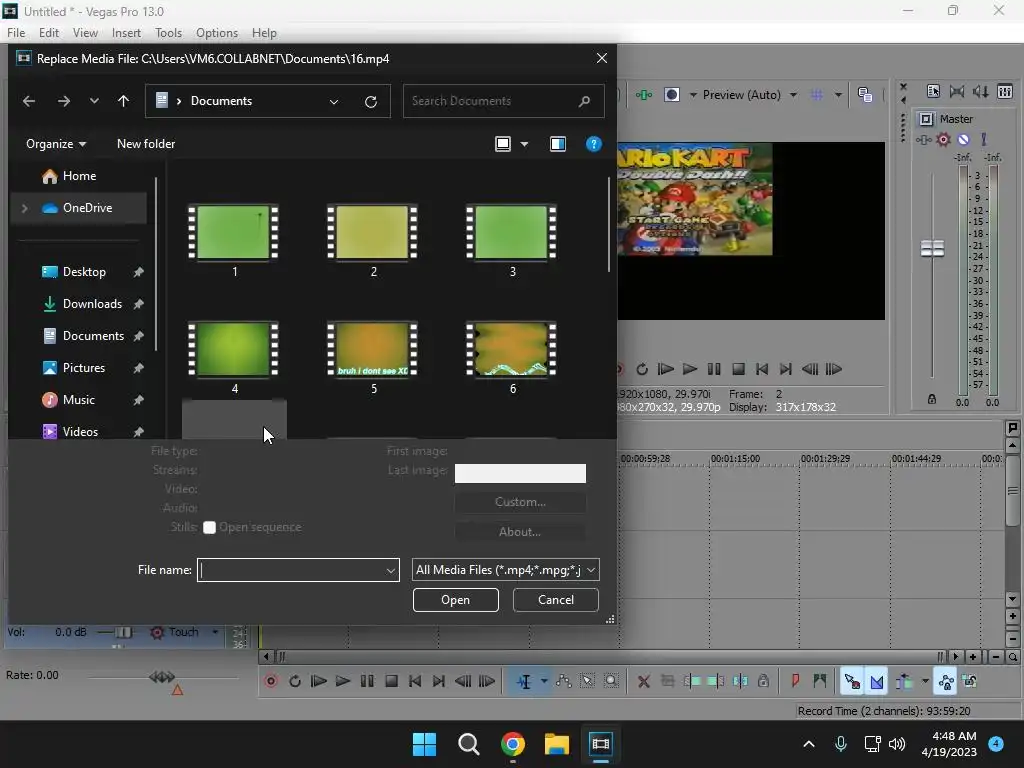Toggle Automatic Crossfades icon

pyautogui.click(x=876, y=681)
